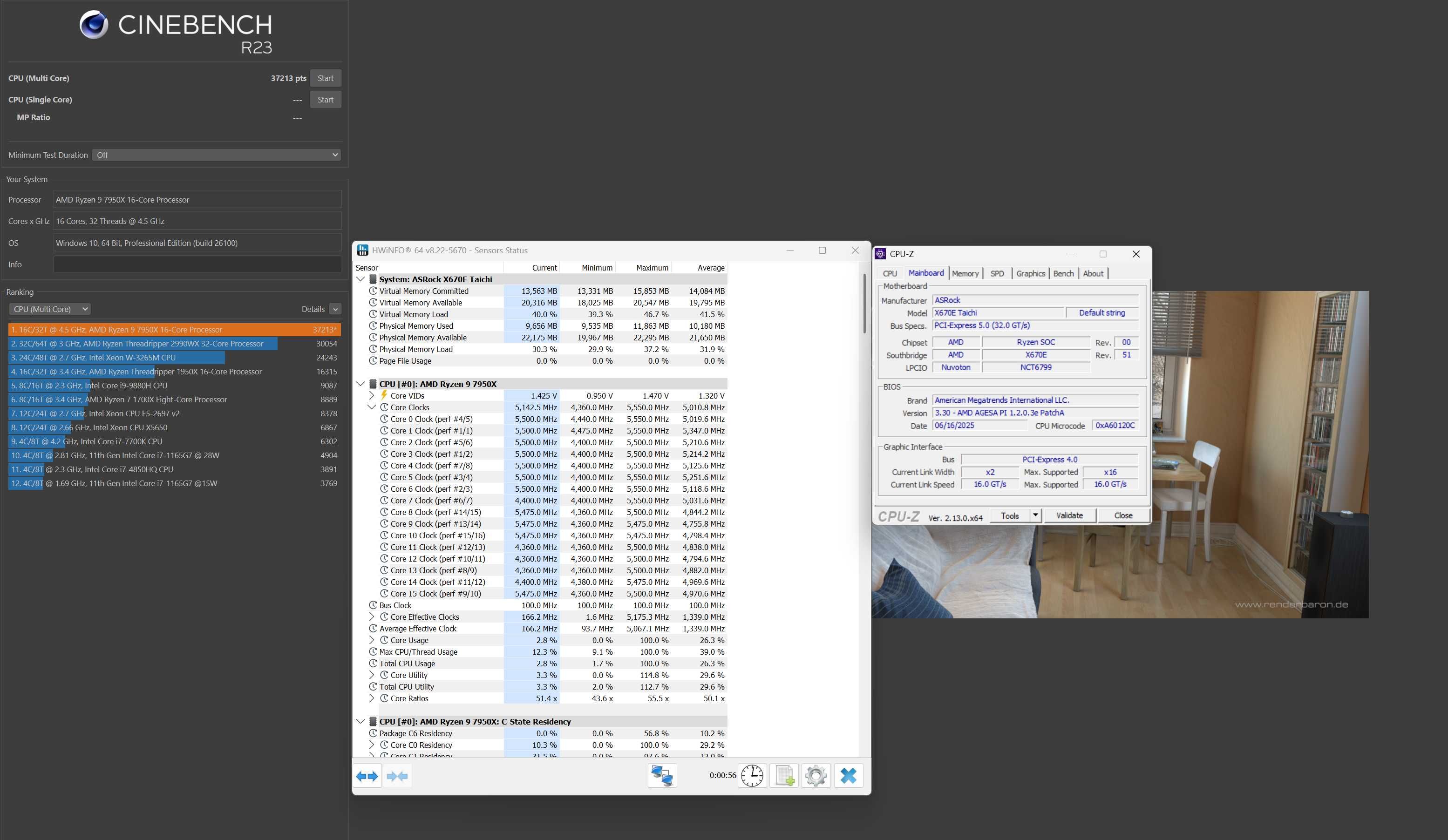
Task: Open the SPD tab in CPU-Z
Action: click(x=997, y=273)
